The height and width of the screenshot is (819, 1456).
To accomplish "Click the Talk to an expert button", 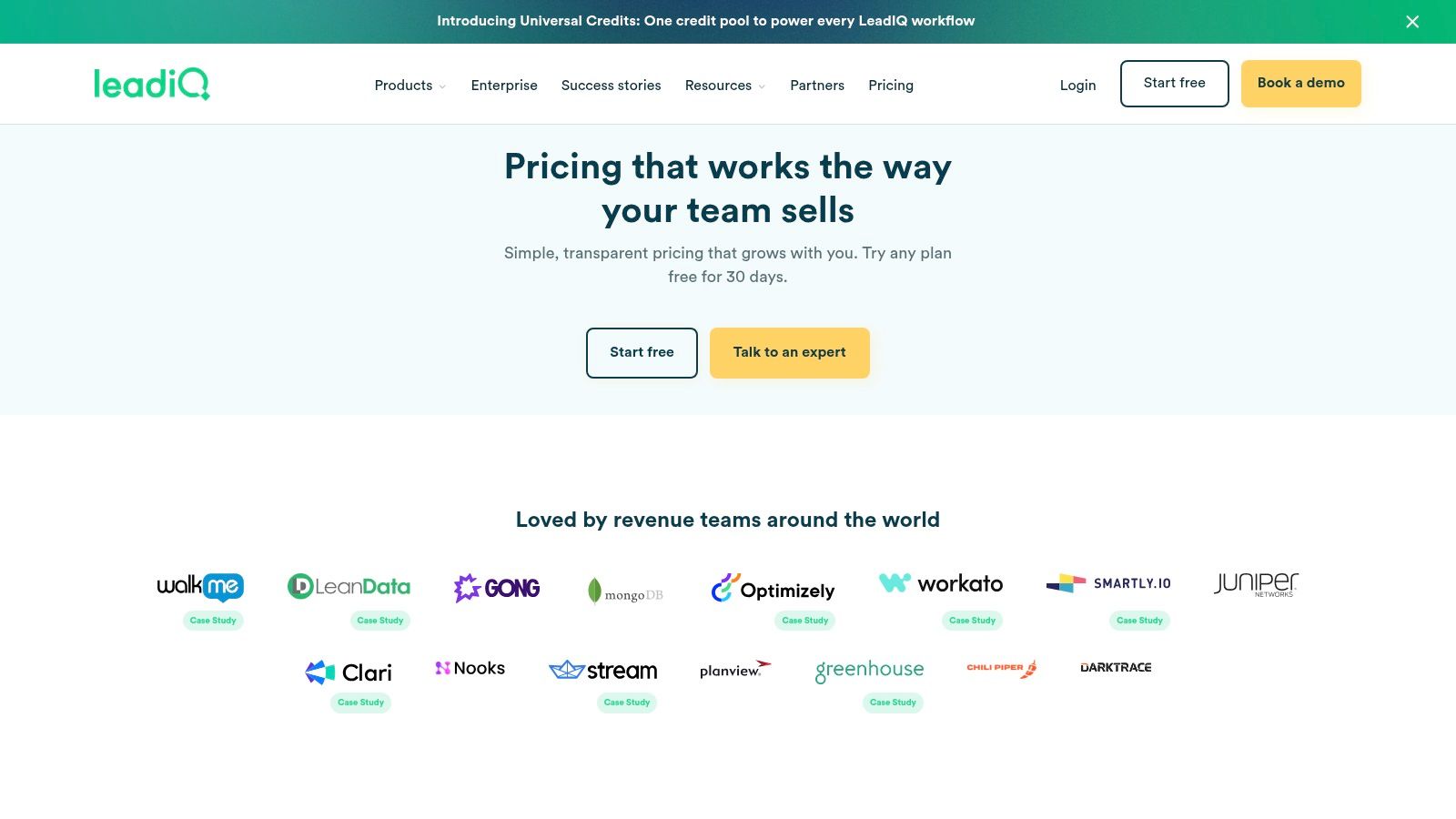I will pos(790,353).
